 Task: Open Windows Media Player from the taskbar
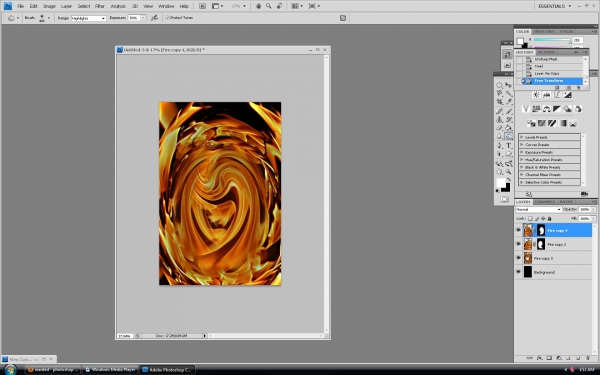tap(110, 370)
